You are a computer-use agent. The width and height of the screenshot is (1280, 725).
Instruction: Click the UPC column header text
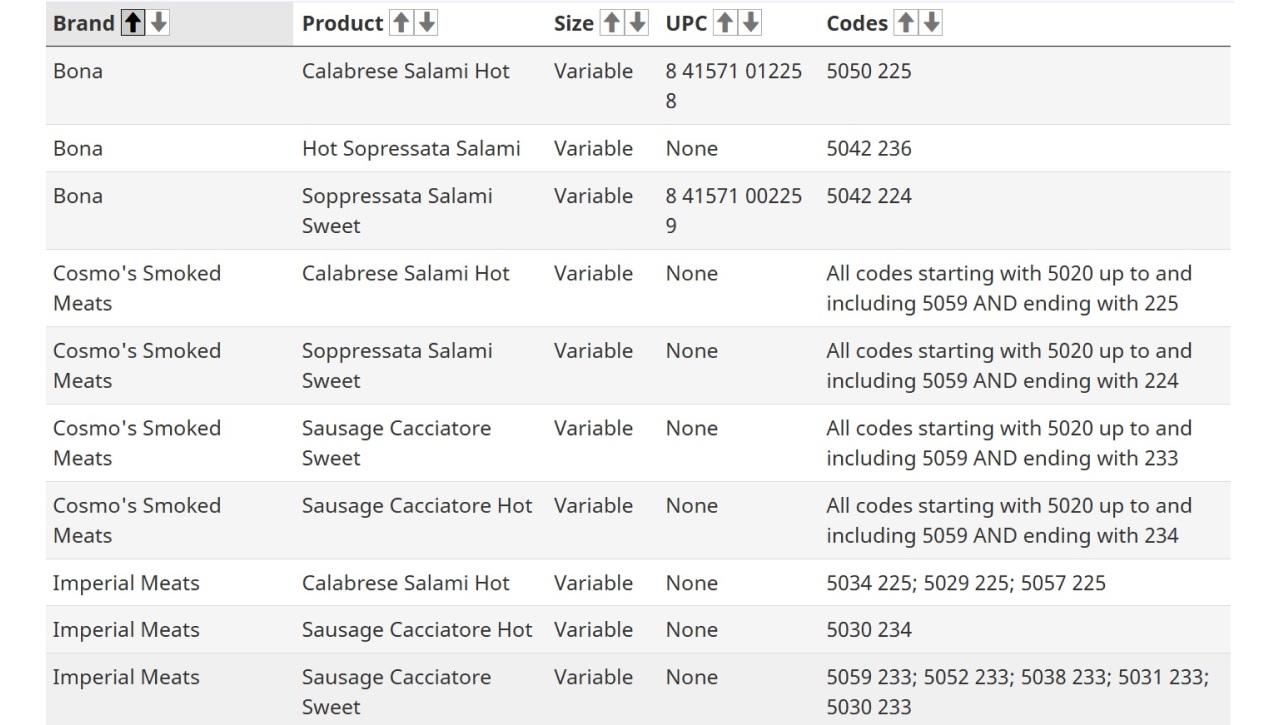tap(686, 23)
